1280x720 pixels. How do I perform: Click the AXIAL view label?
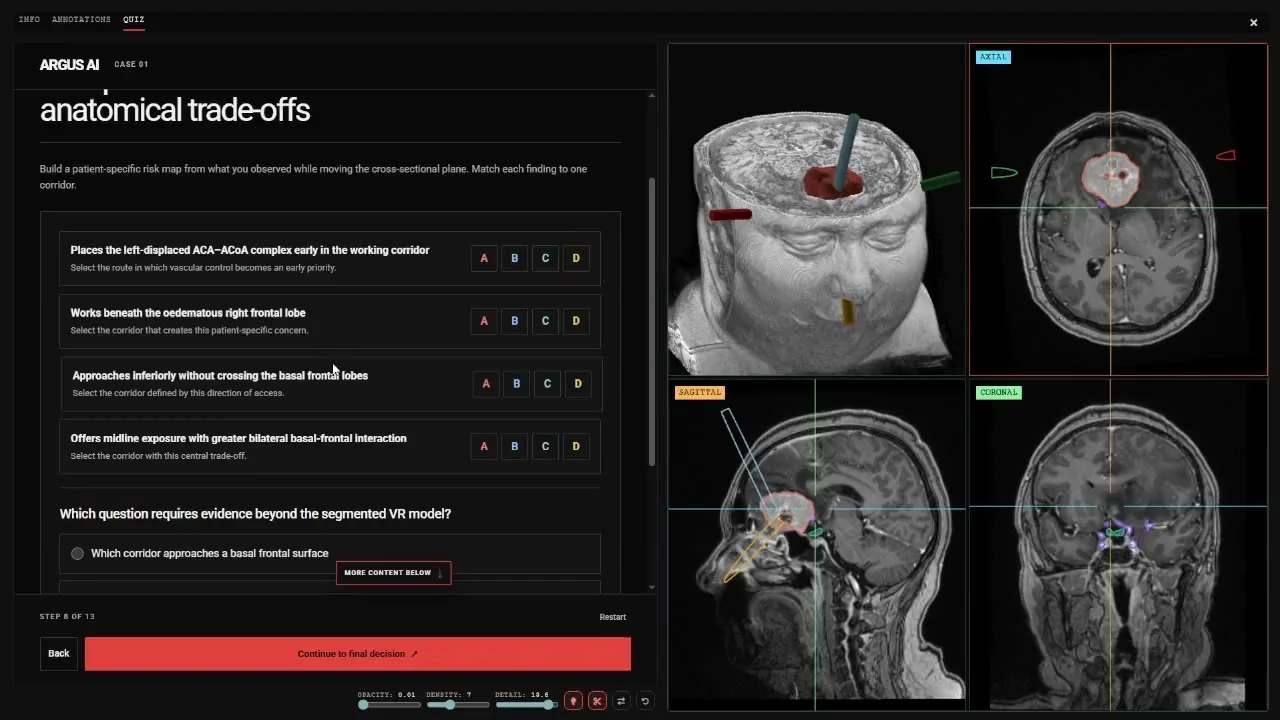click(x=993, y=57)
